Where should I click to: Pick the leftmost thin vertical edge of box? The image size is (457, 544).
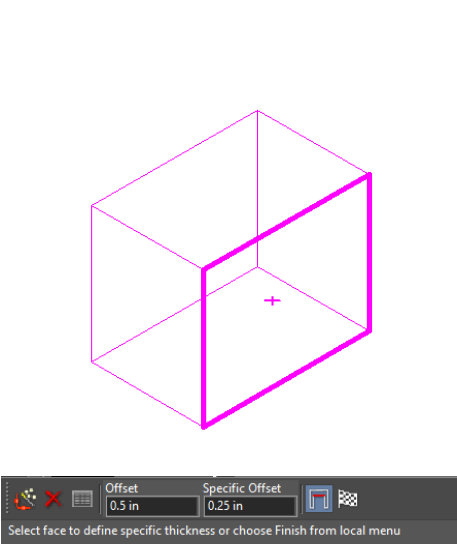92,284
